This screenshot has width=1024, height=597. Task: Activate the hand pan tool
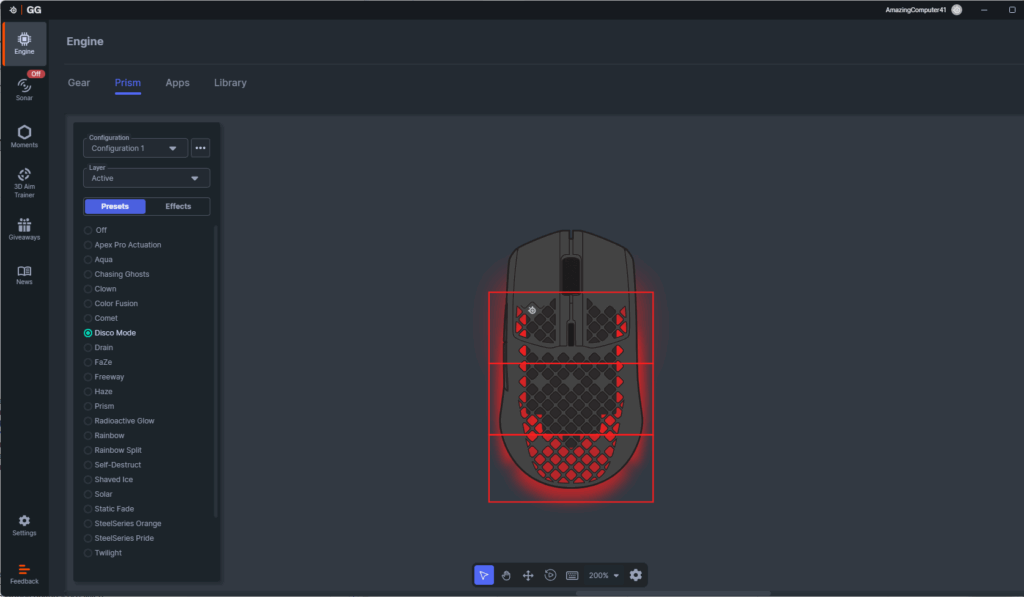pyautogui.click(x=506, y=575)
